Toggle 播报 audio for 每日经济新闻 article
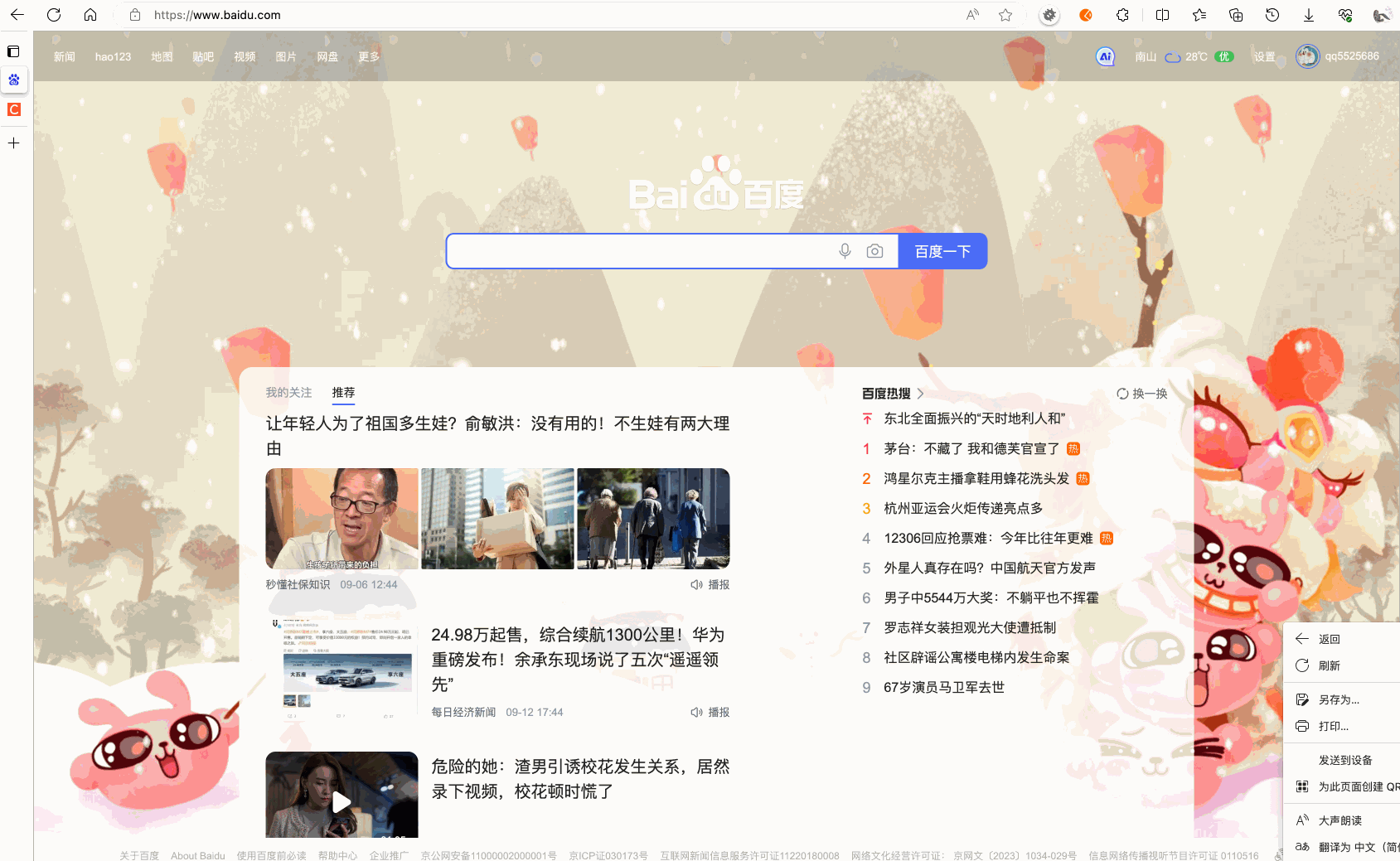This screenshot has height=861, width=1400. (710, 713)
